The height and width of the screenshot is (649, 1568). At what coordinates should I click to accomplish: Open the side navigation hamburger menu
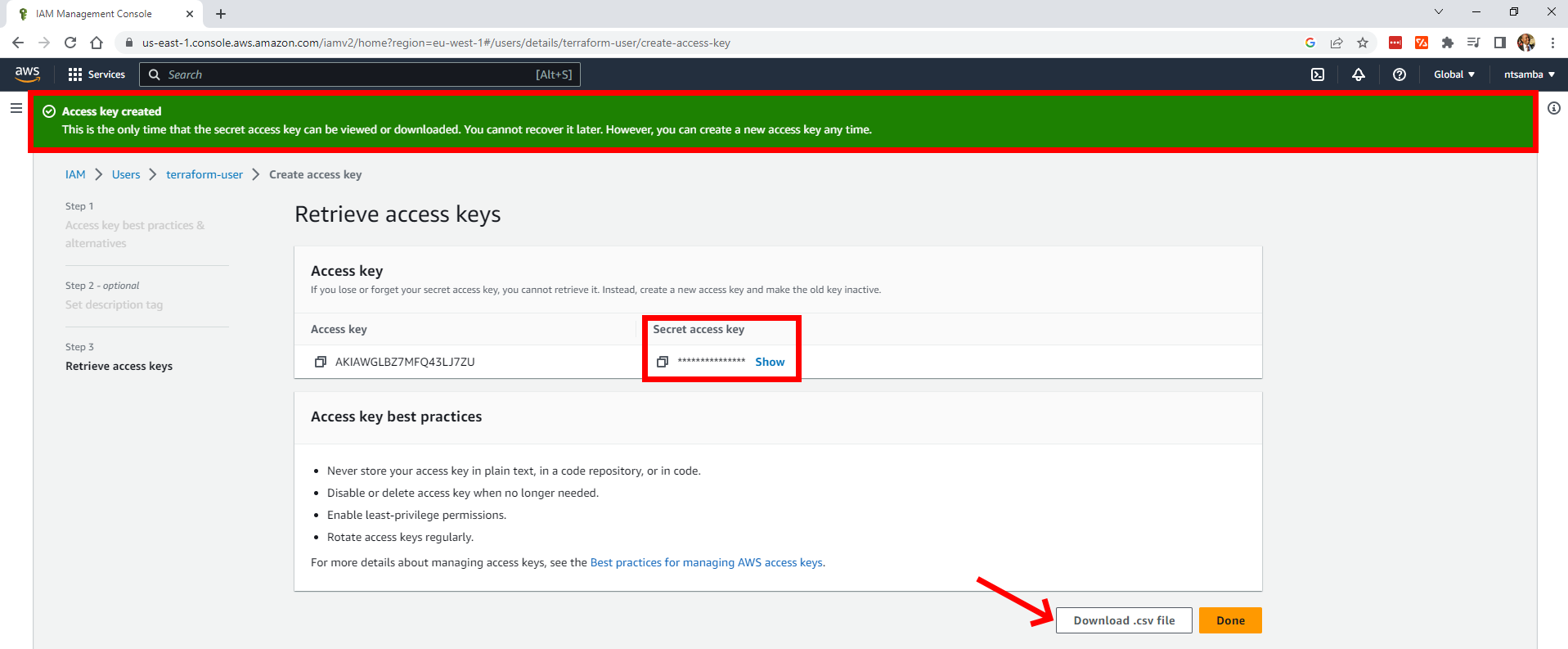(16, 108)
